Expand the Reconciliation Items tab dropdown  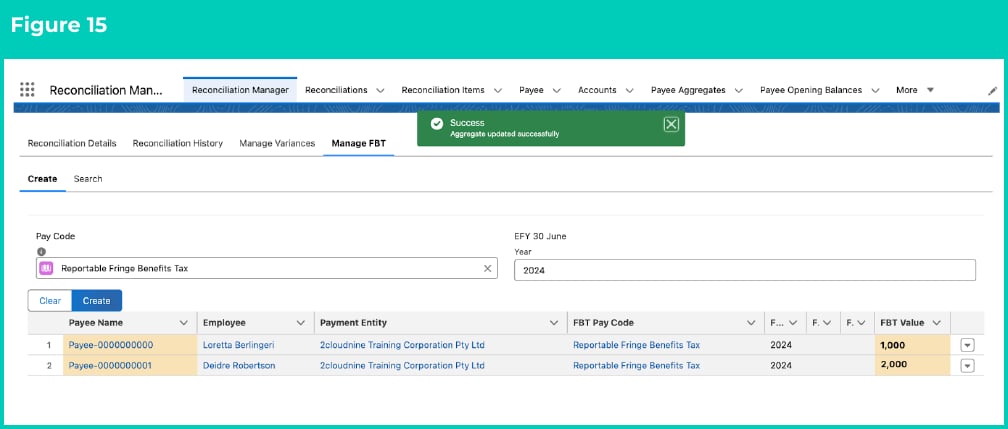pyautogui.click(x=498, y=91)
